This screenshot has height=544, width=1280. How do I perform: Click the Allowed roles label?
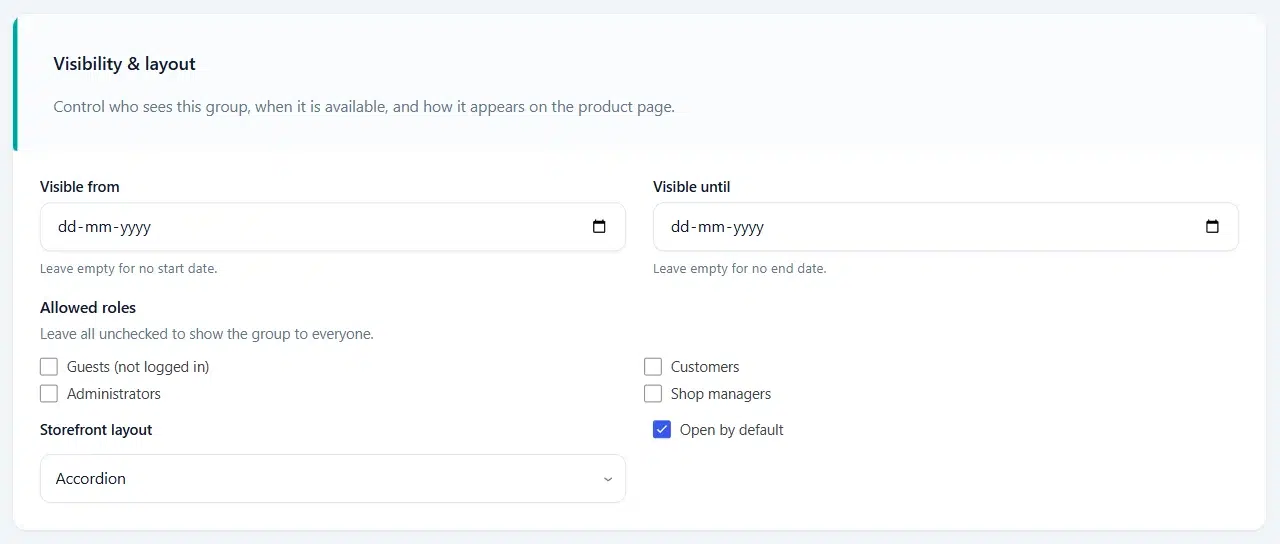[88, 308]
